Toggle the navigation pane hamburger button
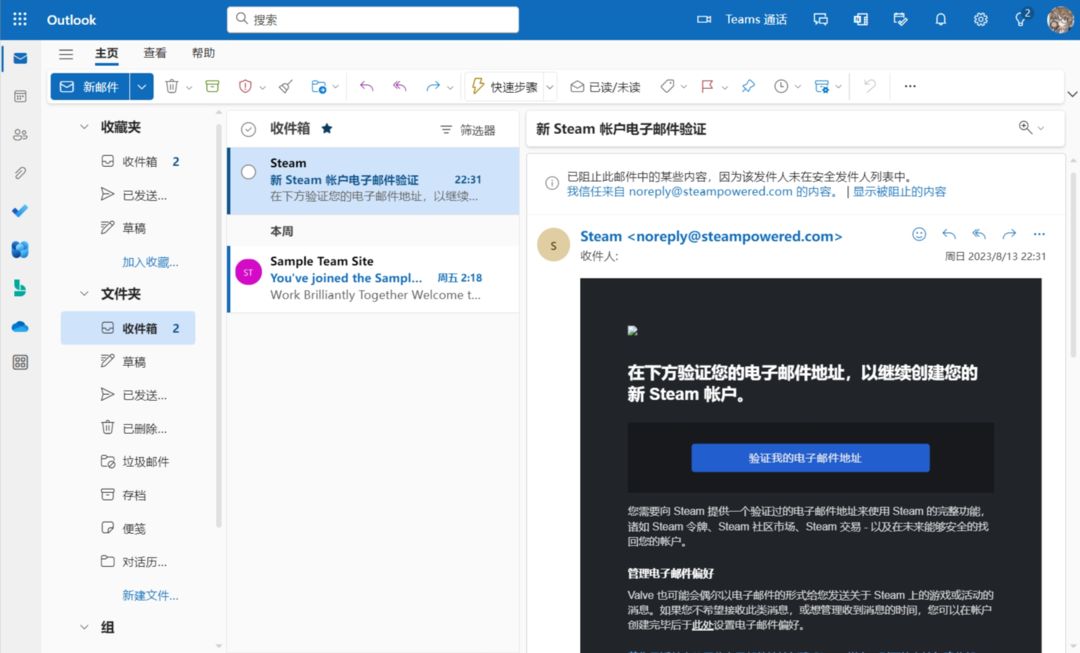The width and height of the screenshot is (1080, 653). pos(66,54)
